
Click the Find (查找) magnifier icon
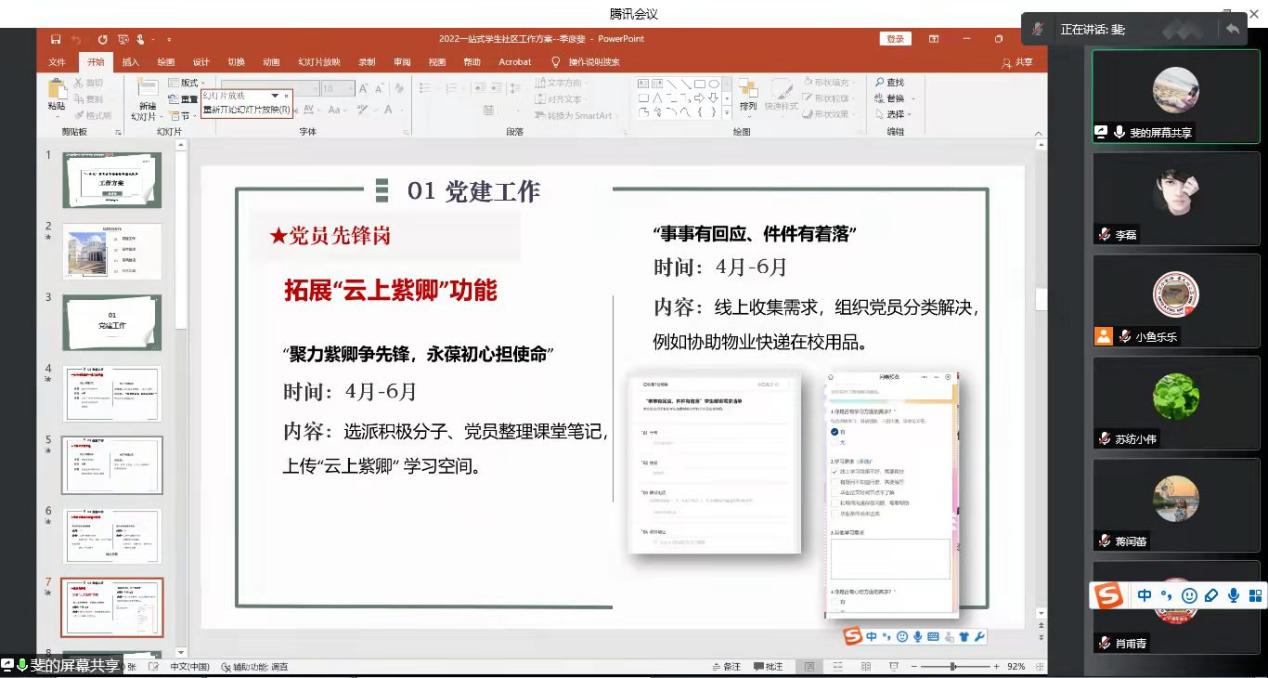pos(880,83)
